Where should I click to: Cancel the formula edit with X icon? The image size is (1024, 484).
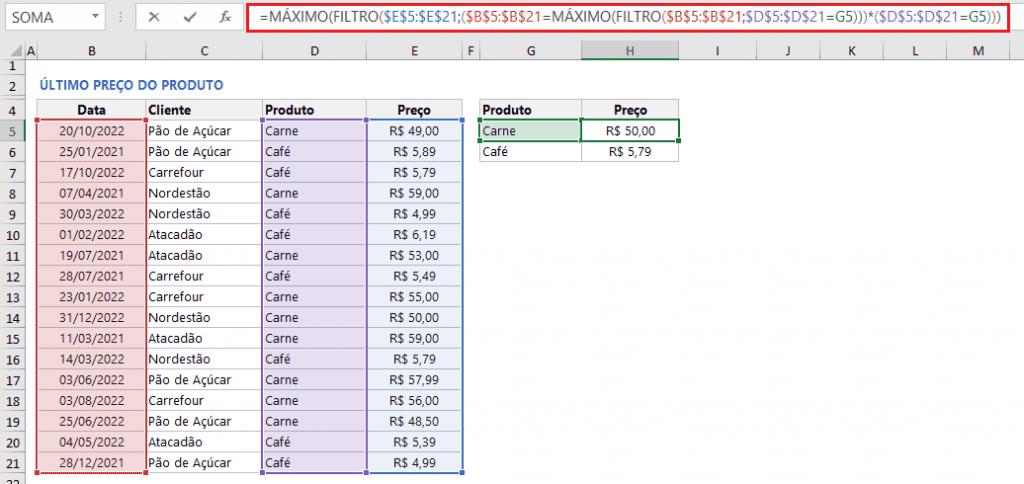coord(154,17)
